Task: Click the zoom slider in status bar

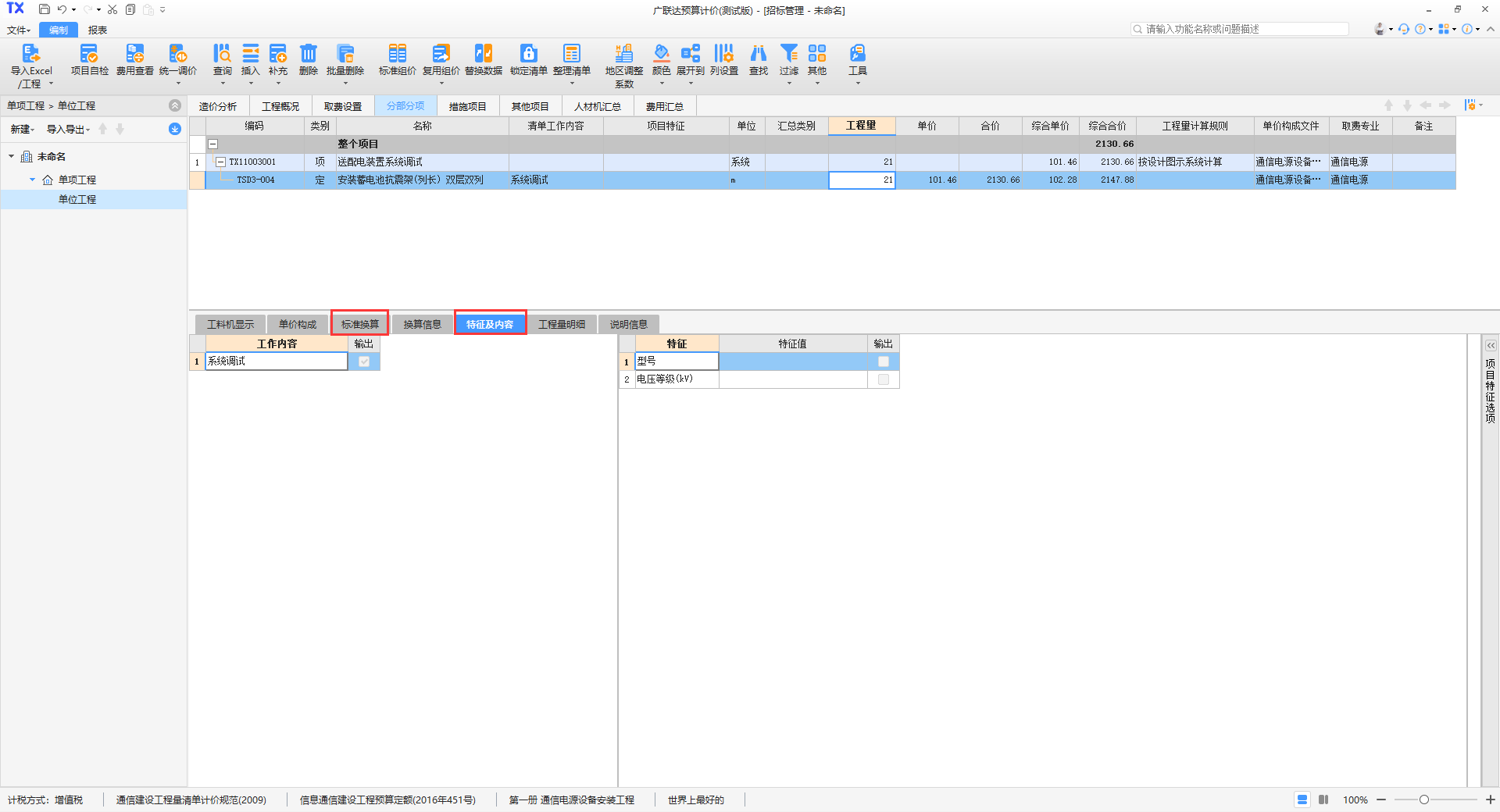Action: 1423,800
